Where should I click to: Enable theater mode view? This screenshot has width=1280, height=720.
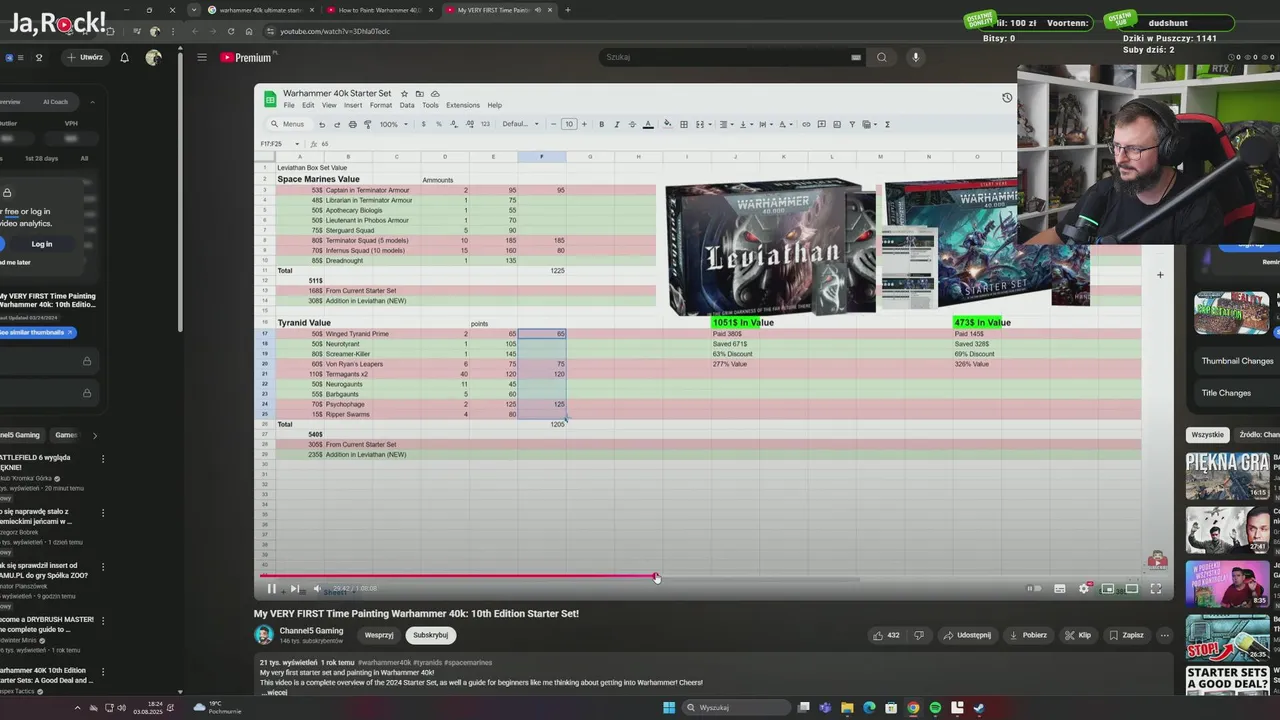[1131, 589]
